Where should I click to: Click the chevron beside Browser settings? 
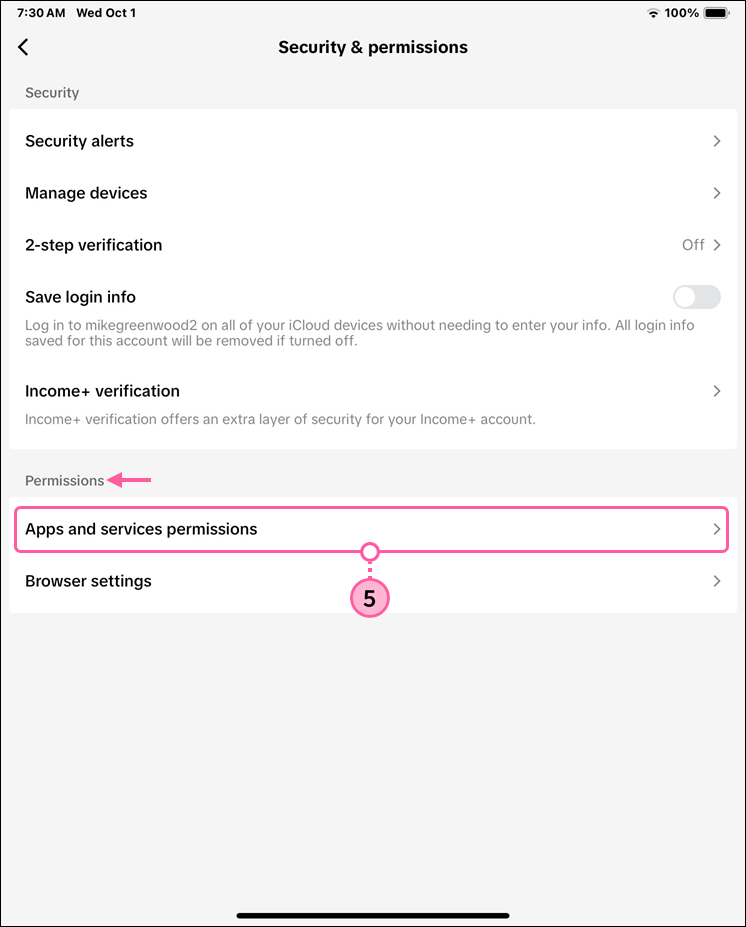click(716, 580)
